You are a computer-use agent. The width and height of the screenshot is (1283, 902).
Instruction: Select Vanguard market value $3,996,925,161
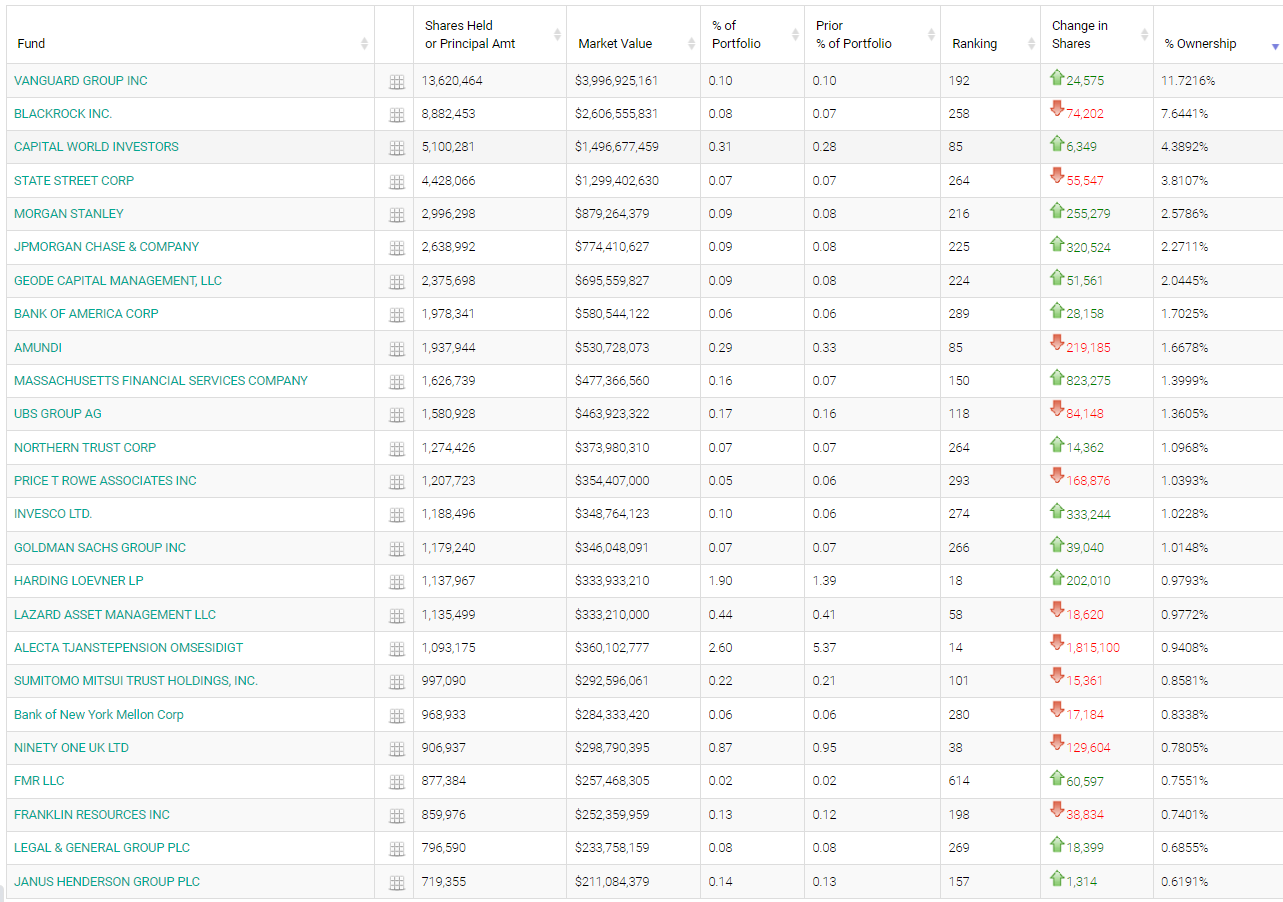pyautogui.click(x=617, y=80)
